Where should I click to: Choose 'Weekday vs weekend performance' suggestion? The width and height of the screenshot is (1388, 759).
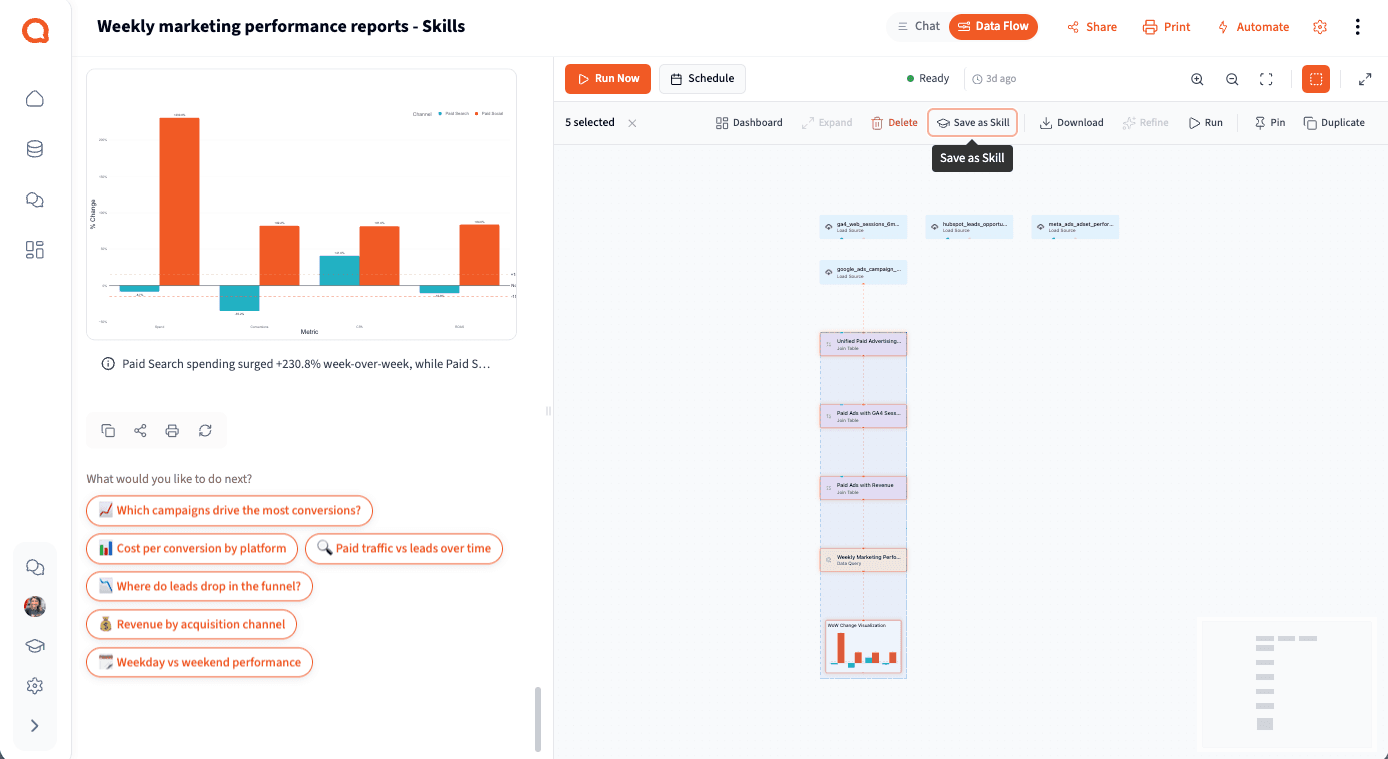point(200,662)
